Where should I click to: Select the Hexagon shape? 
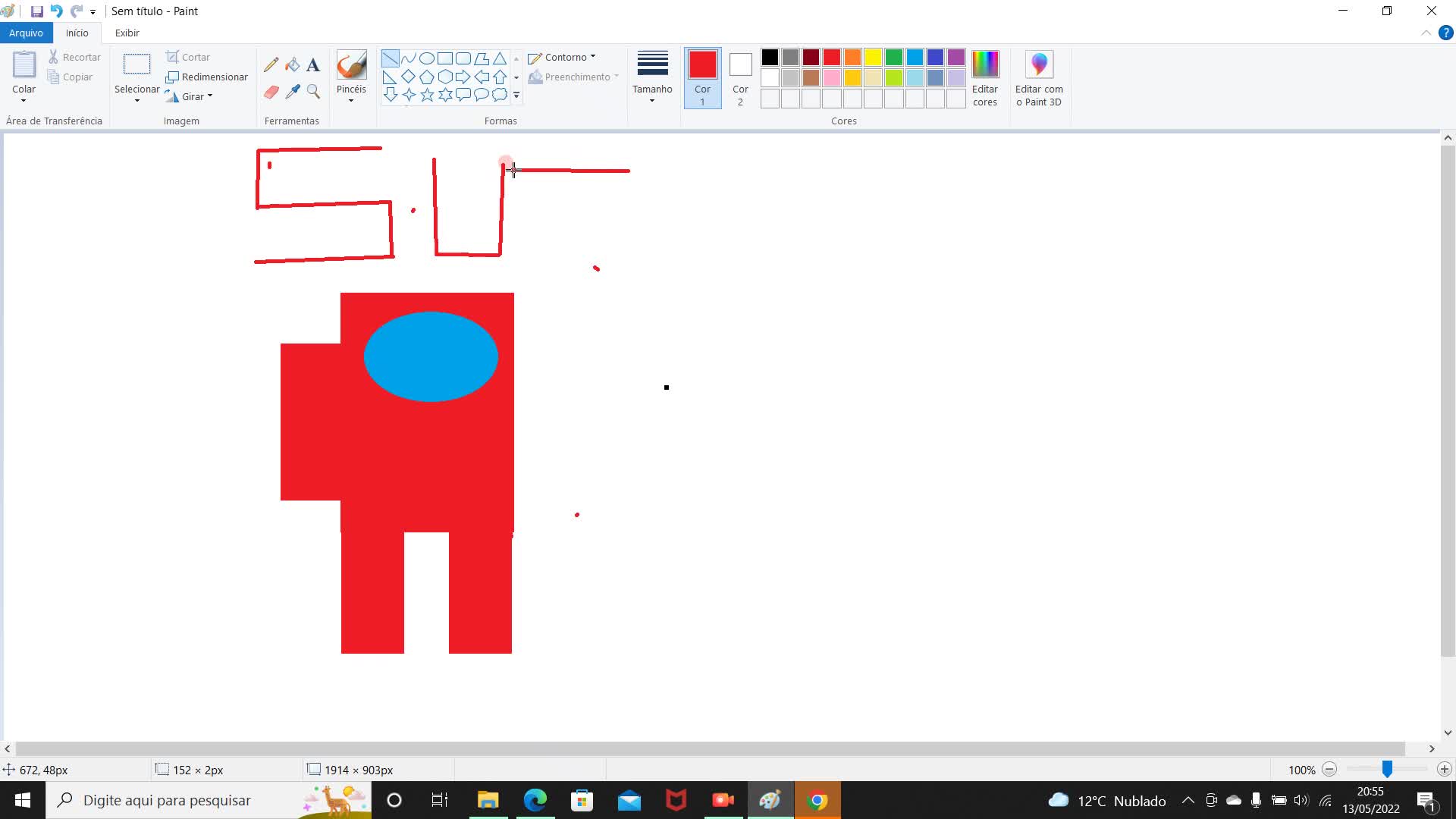[x=445, y=77]
